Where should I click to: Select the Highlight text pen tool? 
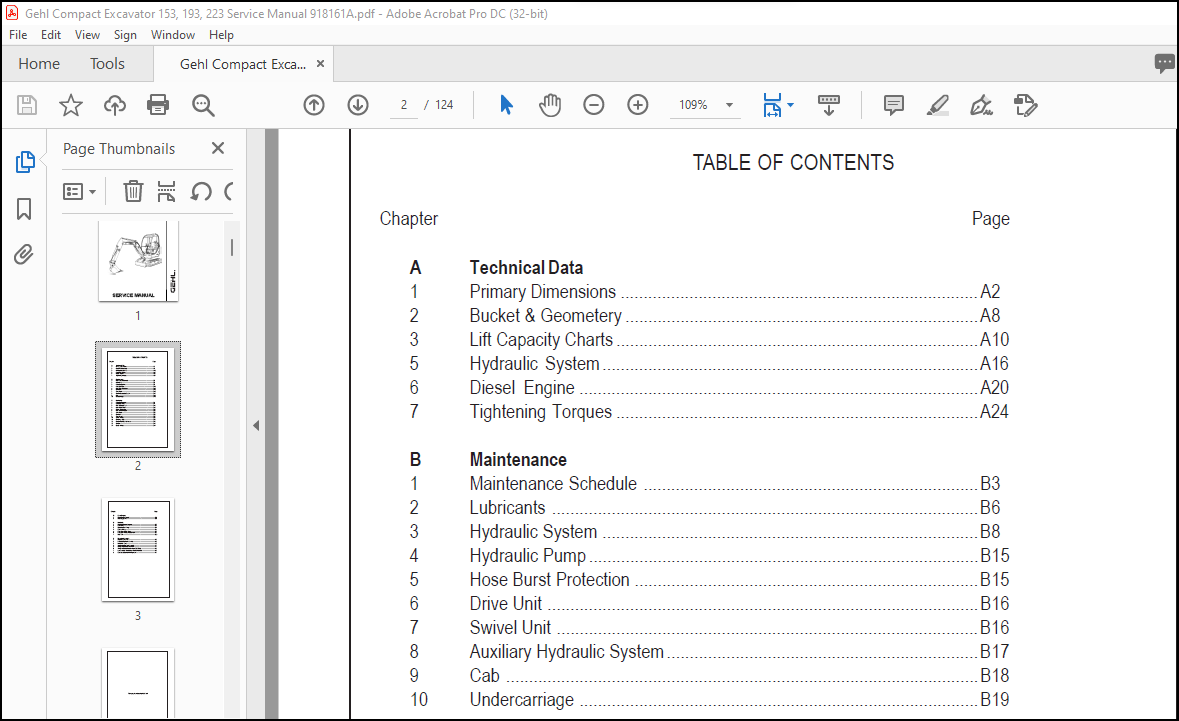point(937,105)
